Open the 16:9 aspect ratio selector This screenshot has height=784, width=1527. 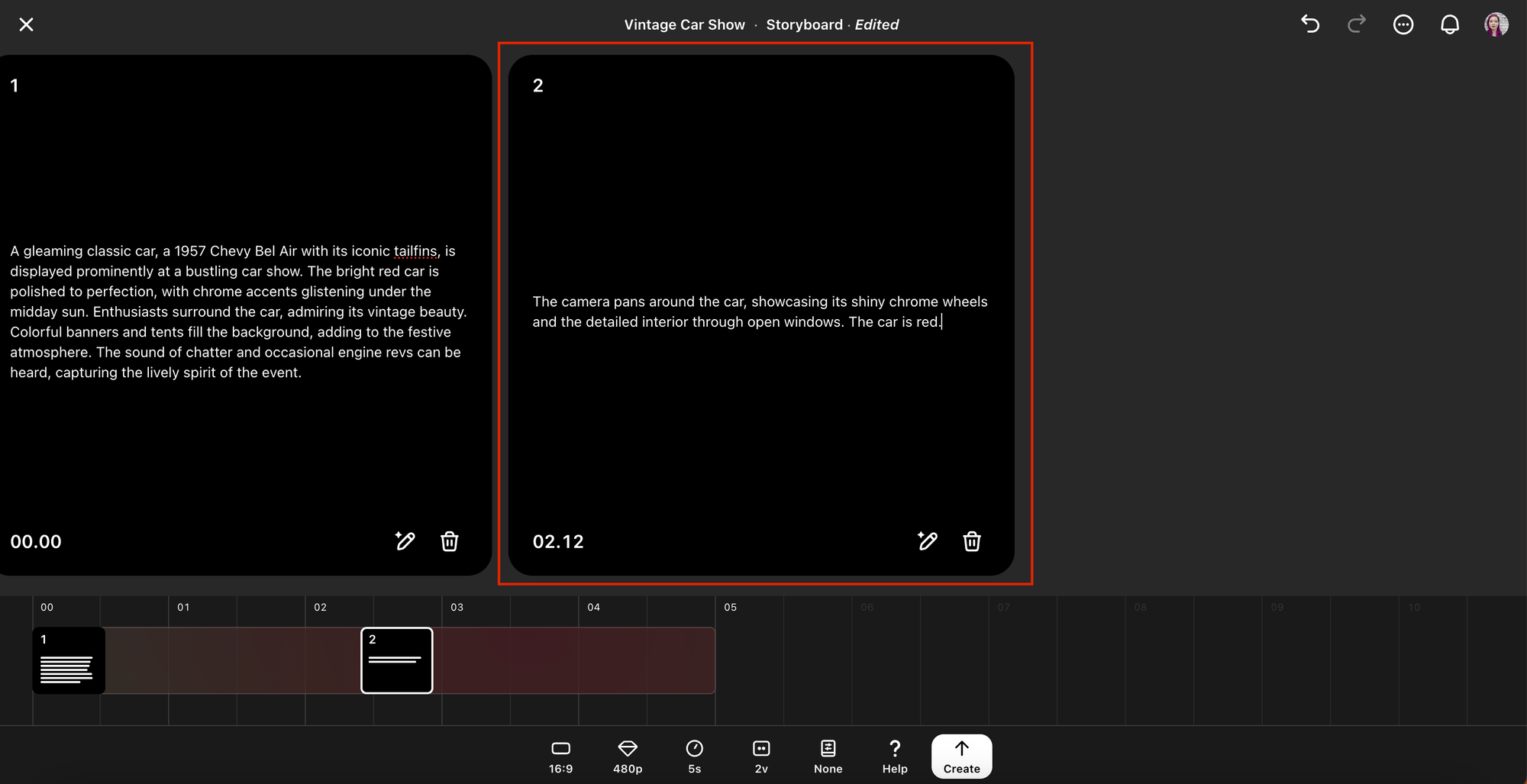pos(560,756)
